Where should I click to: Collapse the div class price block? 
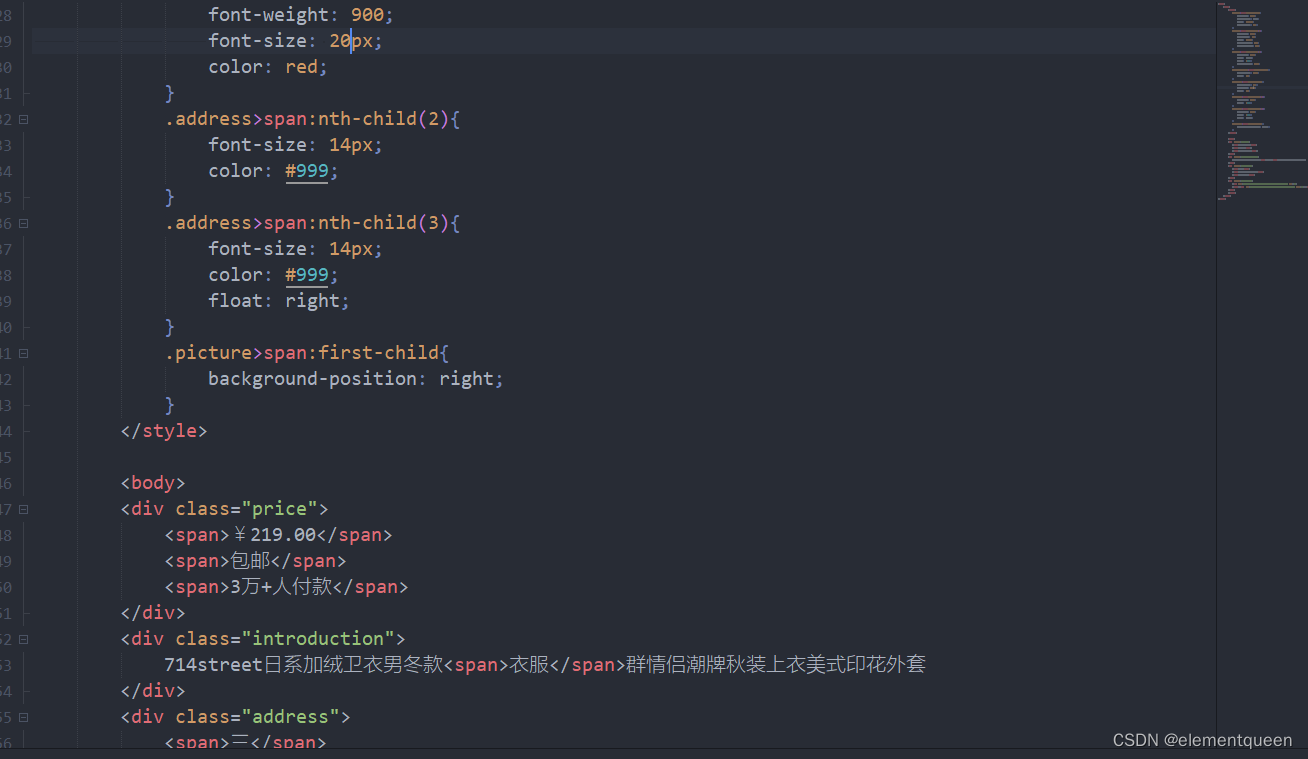23,508
